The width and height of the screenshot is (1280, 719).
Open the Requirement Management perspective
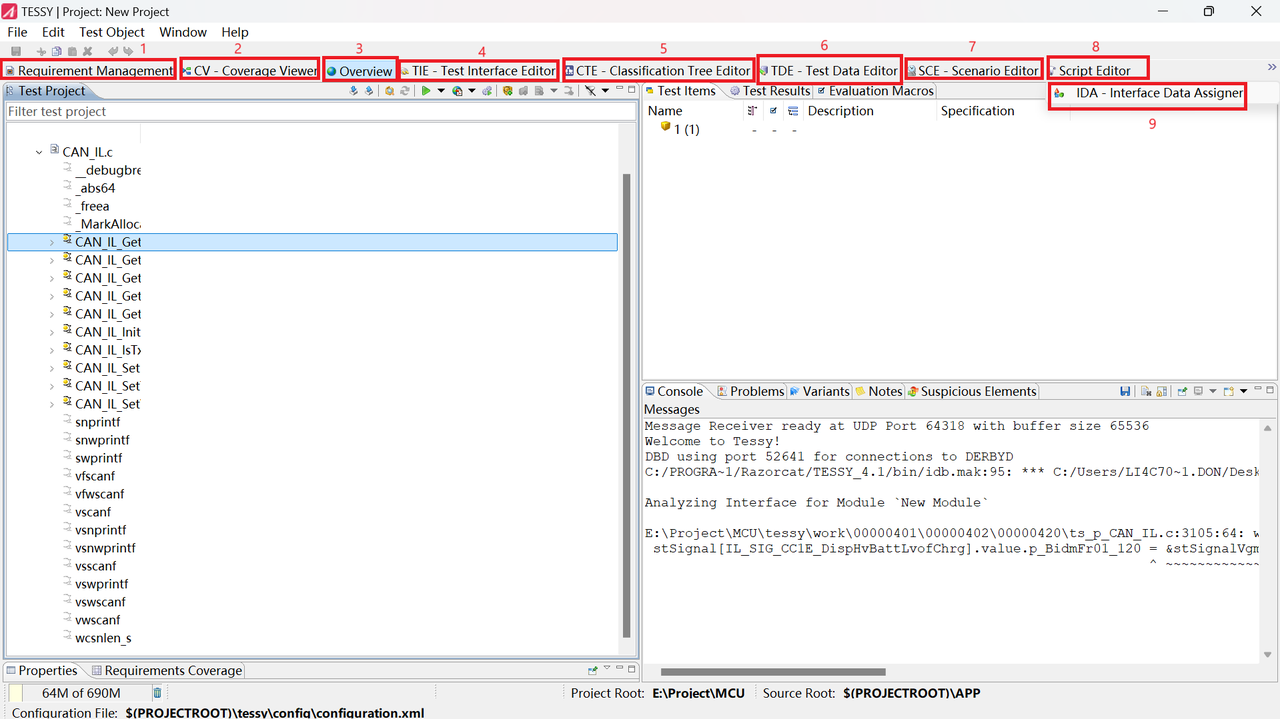pos(89,71)
